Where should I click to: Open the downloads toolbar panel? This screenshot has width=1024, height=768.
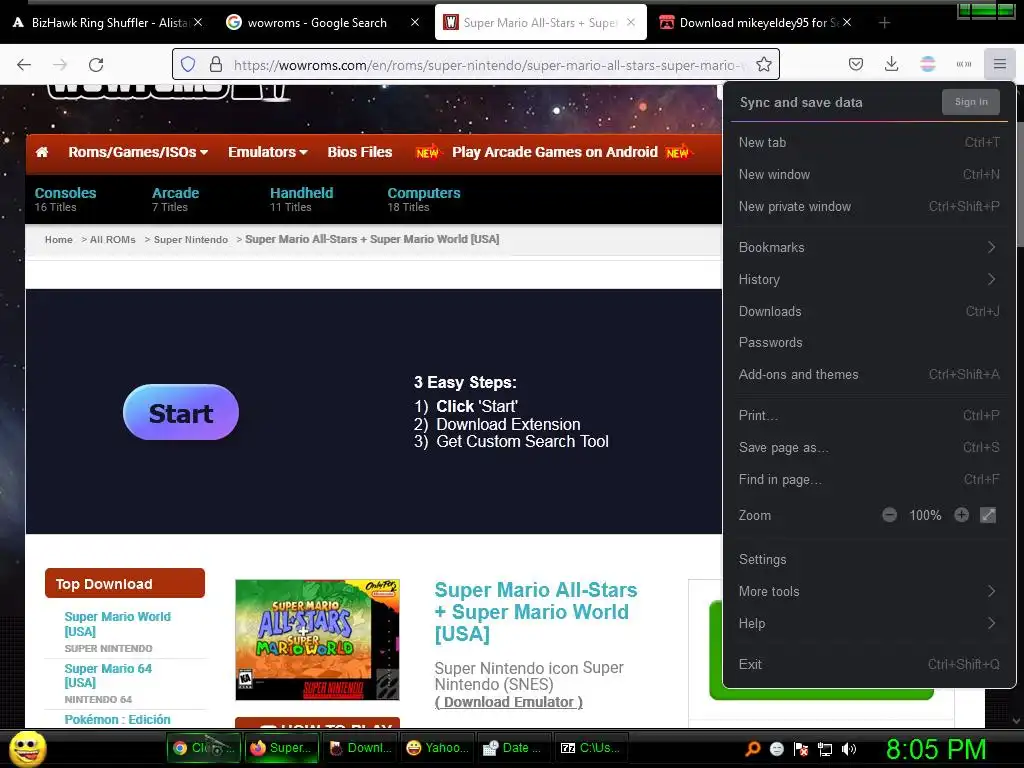click(x=891, y=64)
